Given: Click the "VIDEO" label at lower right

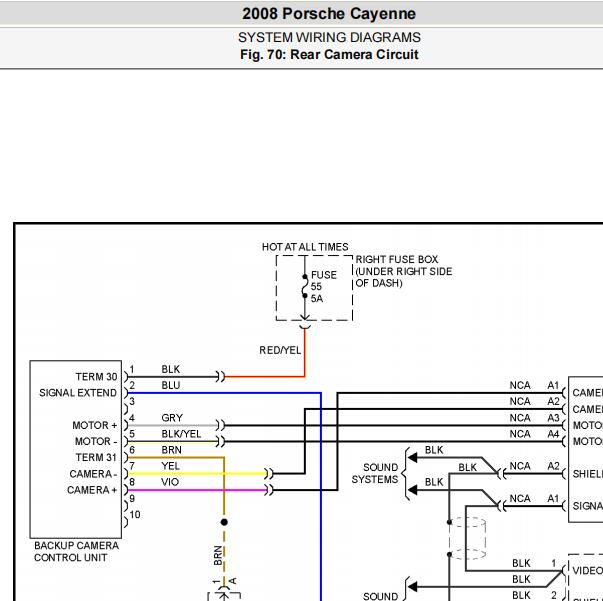Looking at the screenshot, I should point(588,571).
